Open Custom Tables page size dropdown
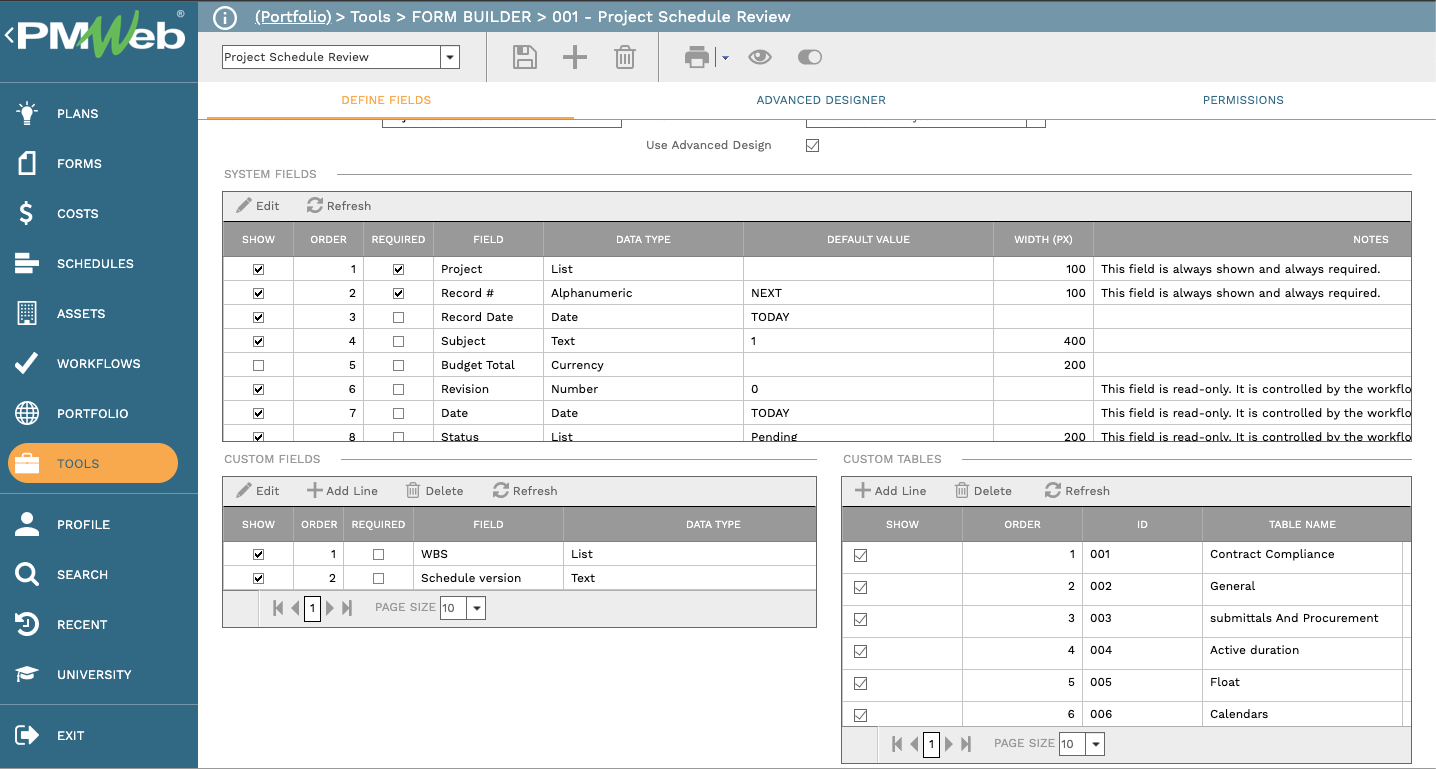1436x769 pixels. tap(1096, 744)
